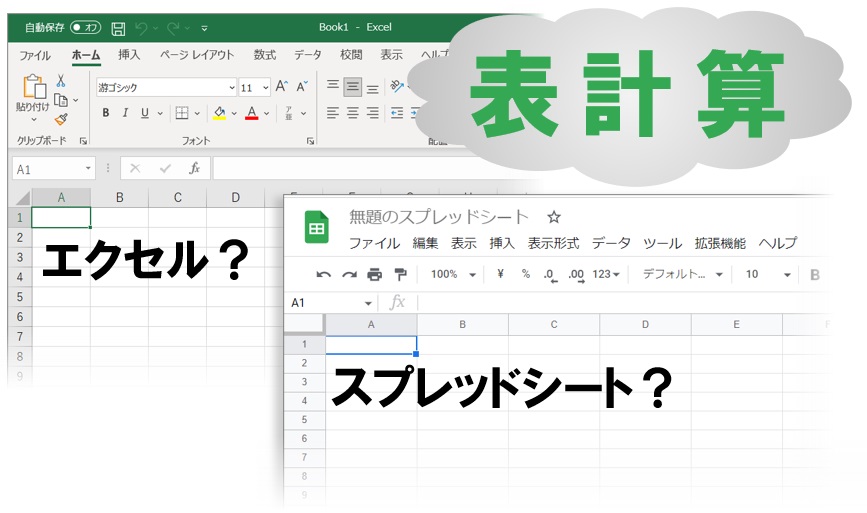
Task: Open the 拡張機能 menu
Action: pos(720,243)
